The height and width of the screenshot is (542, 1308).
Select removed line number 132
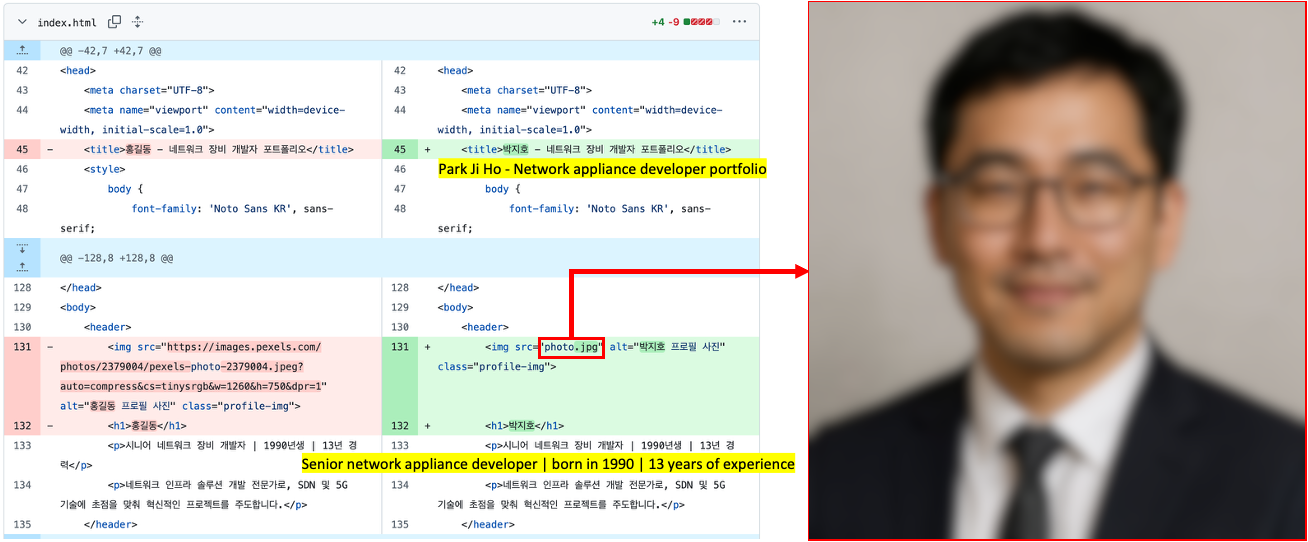[22, 426]
